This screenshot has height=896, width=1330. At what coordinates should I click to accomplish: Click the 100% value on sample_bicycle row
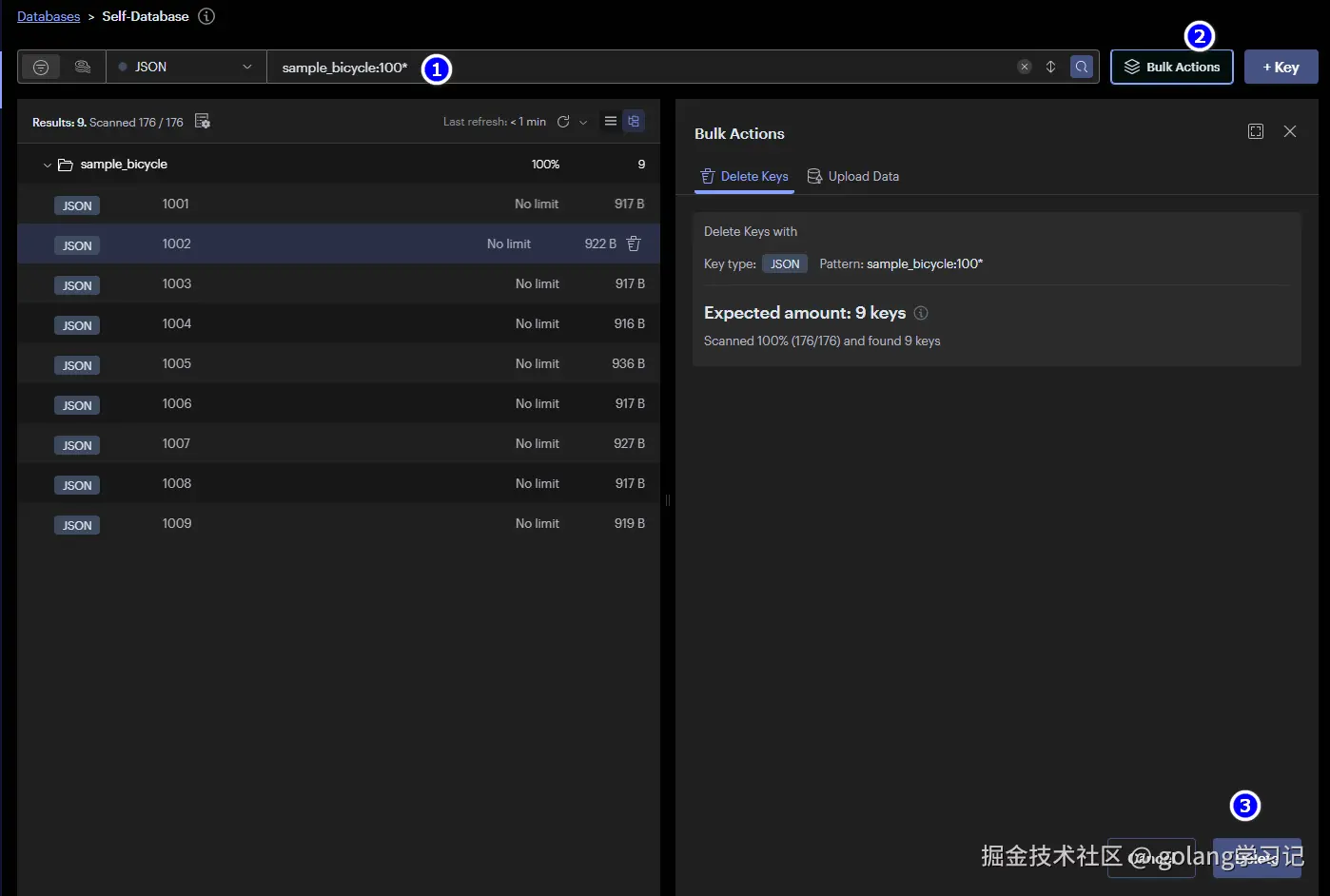click(545, 164)
